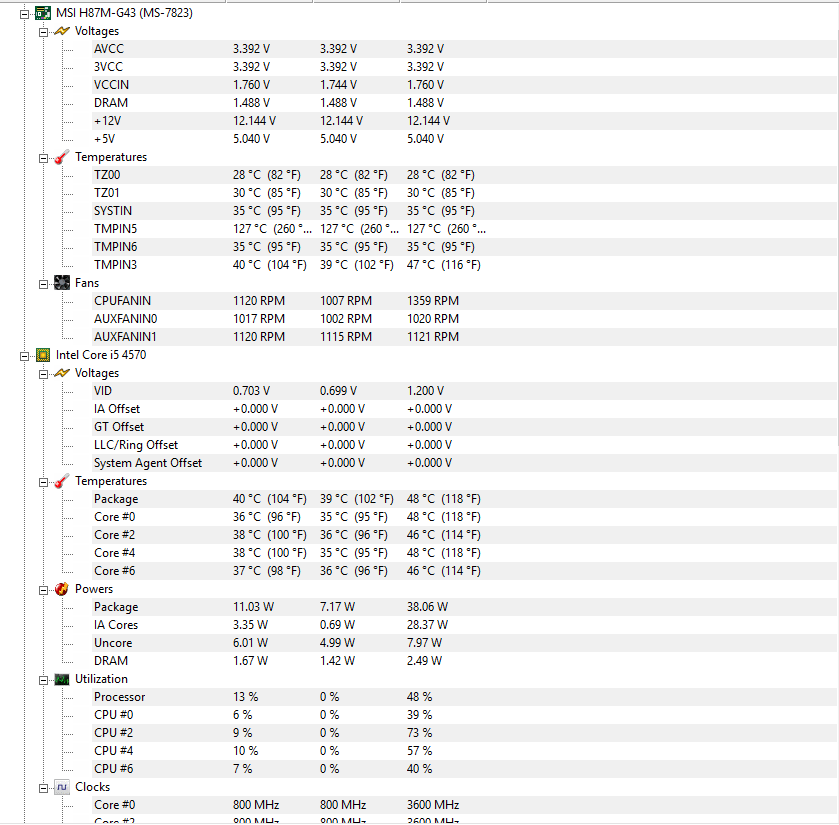Click the fan icon beside Fans
Viewport: 839px width, 825px height.
[x=62, y=282]
